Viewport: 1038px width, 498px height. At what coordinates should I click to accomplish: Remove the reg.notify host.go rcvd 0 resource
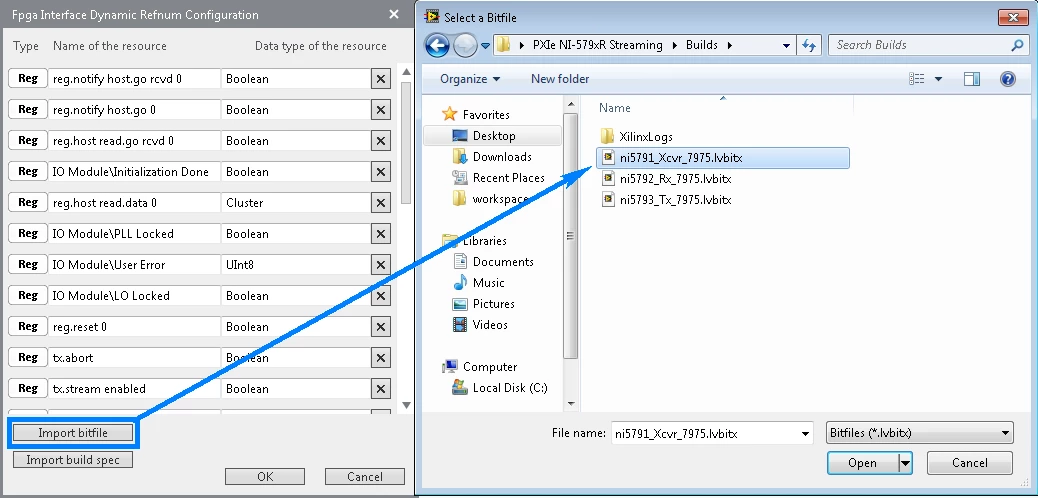[381, 79]
